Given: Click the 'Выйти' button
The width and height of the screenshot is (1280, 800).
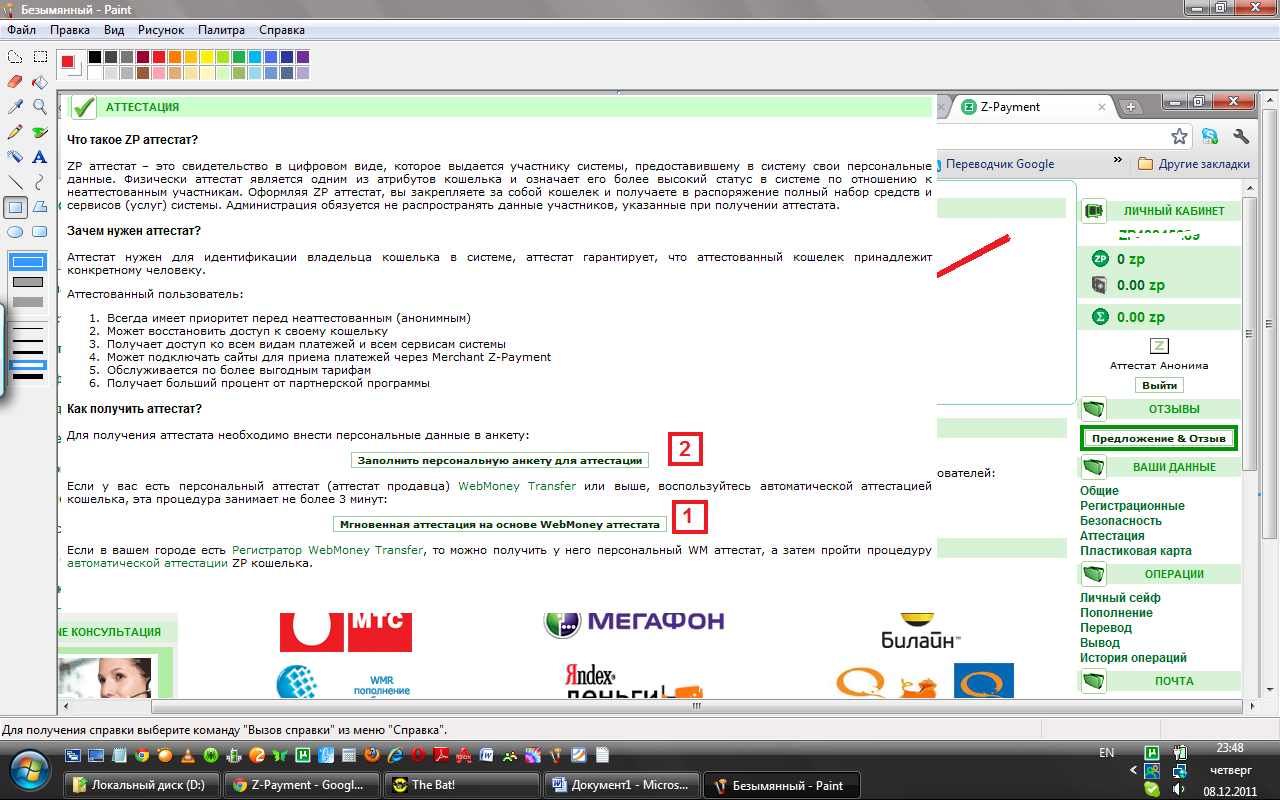Looking at the screenshot, I should pos(1159,385).
